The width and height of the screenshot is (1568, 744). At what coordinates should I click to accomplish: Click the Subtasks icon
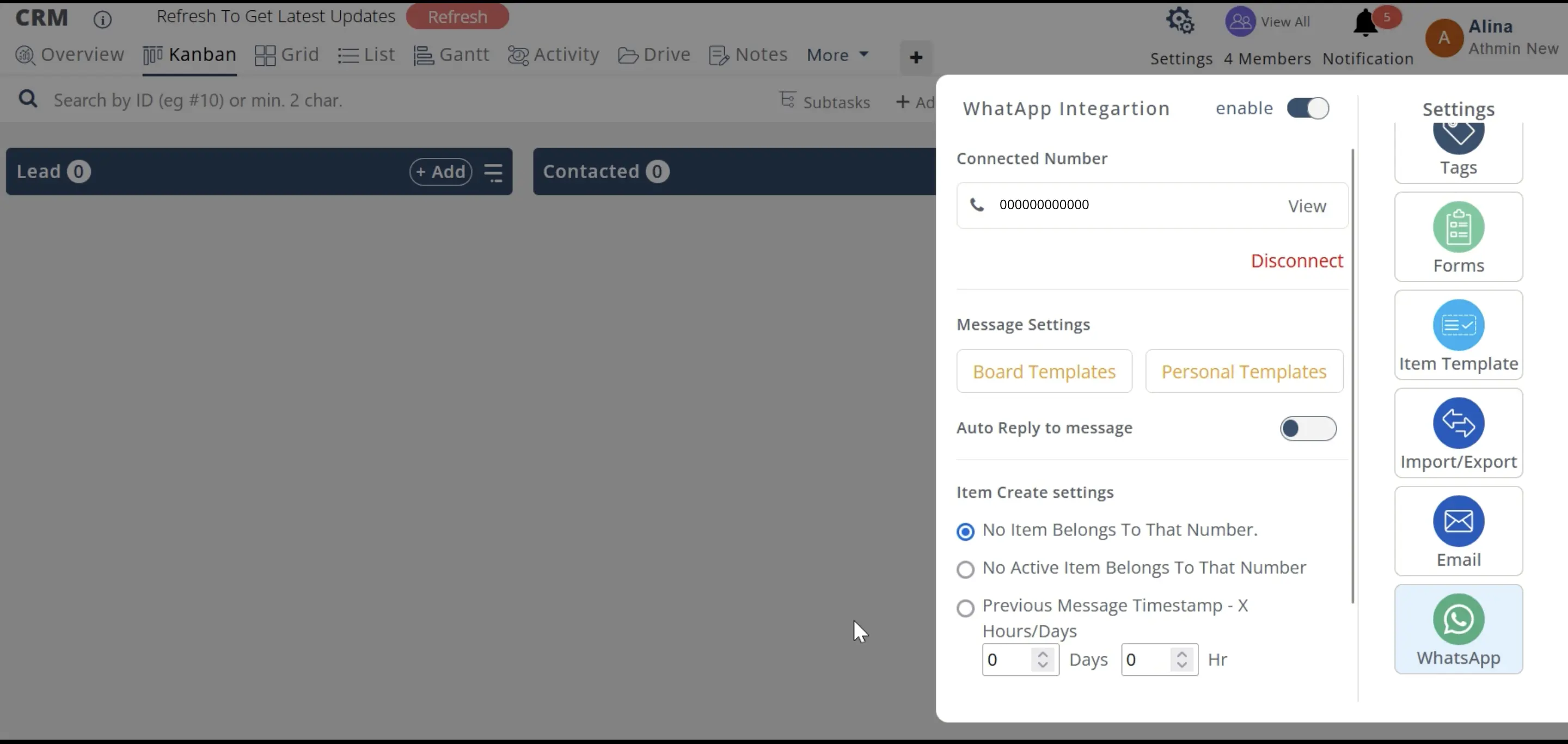(x=788, y=100)
